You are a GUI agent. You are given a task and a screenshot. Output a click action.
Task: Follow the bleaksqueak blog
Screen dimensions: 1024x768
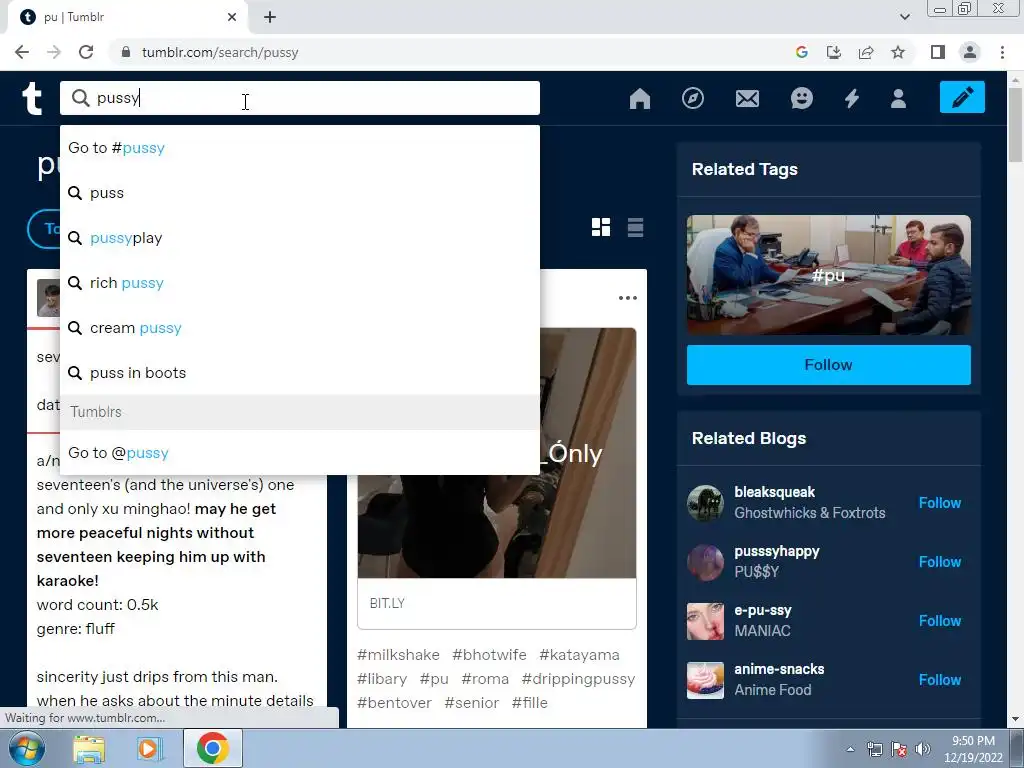pos(940,503)
